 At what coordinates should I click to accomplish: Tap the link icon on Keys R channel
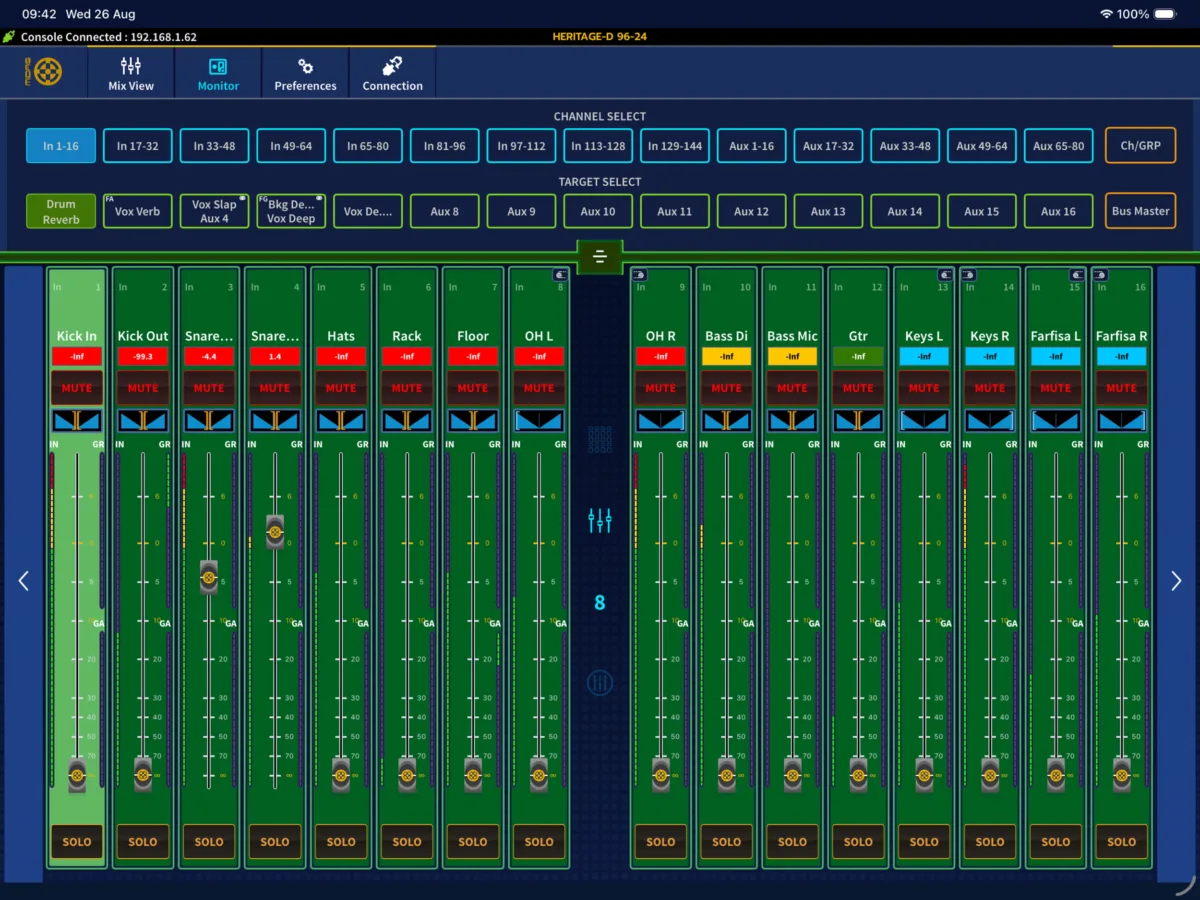click(969, 275)
